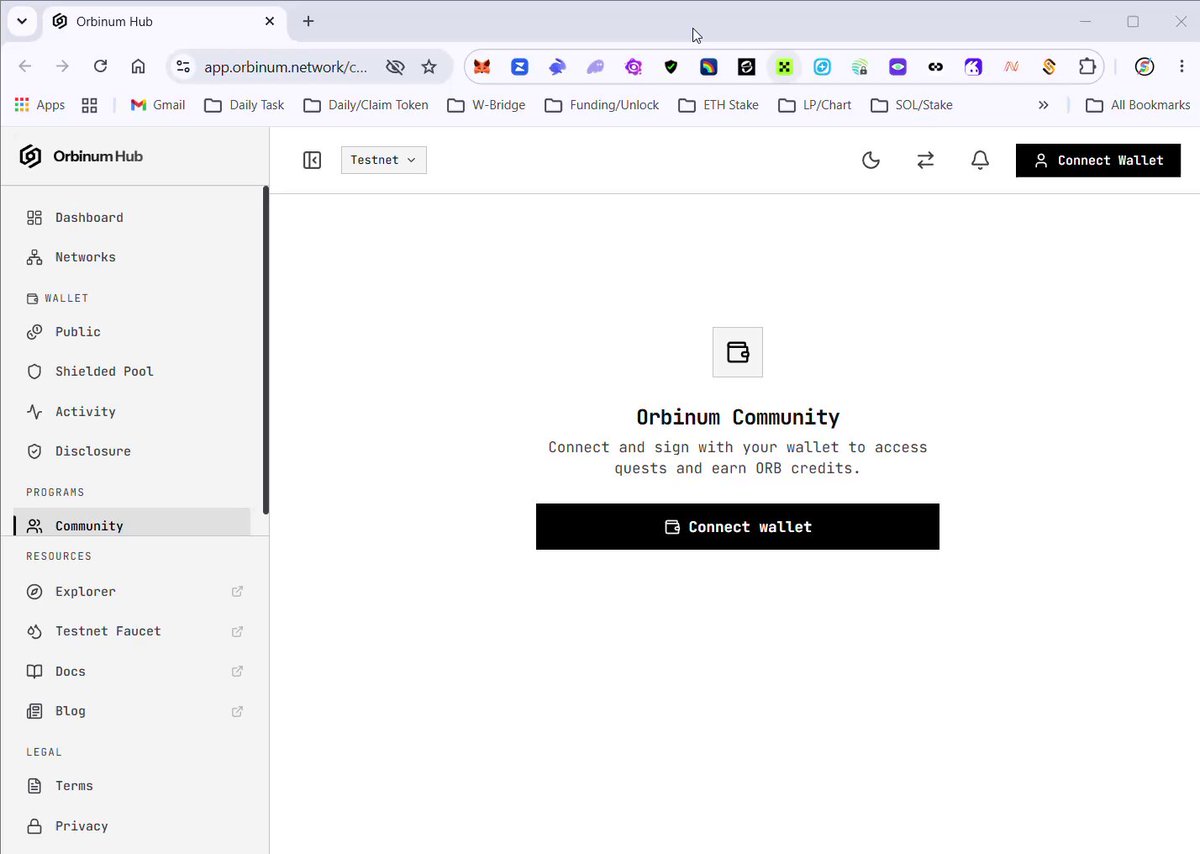Open a new browser tab

[308, 21]
